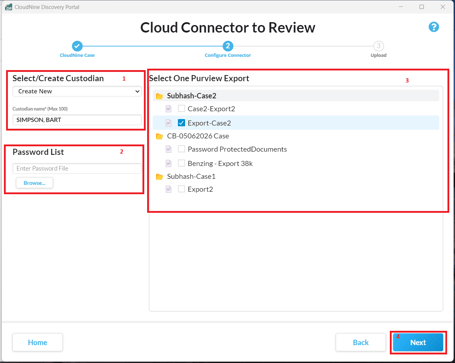
Task: Click the Case2-Export2 row text
Action: [x=211, y=109]
